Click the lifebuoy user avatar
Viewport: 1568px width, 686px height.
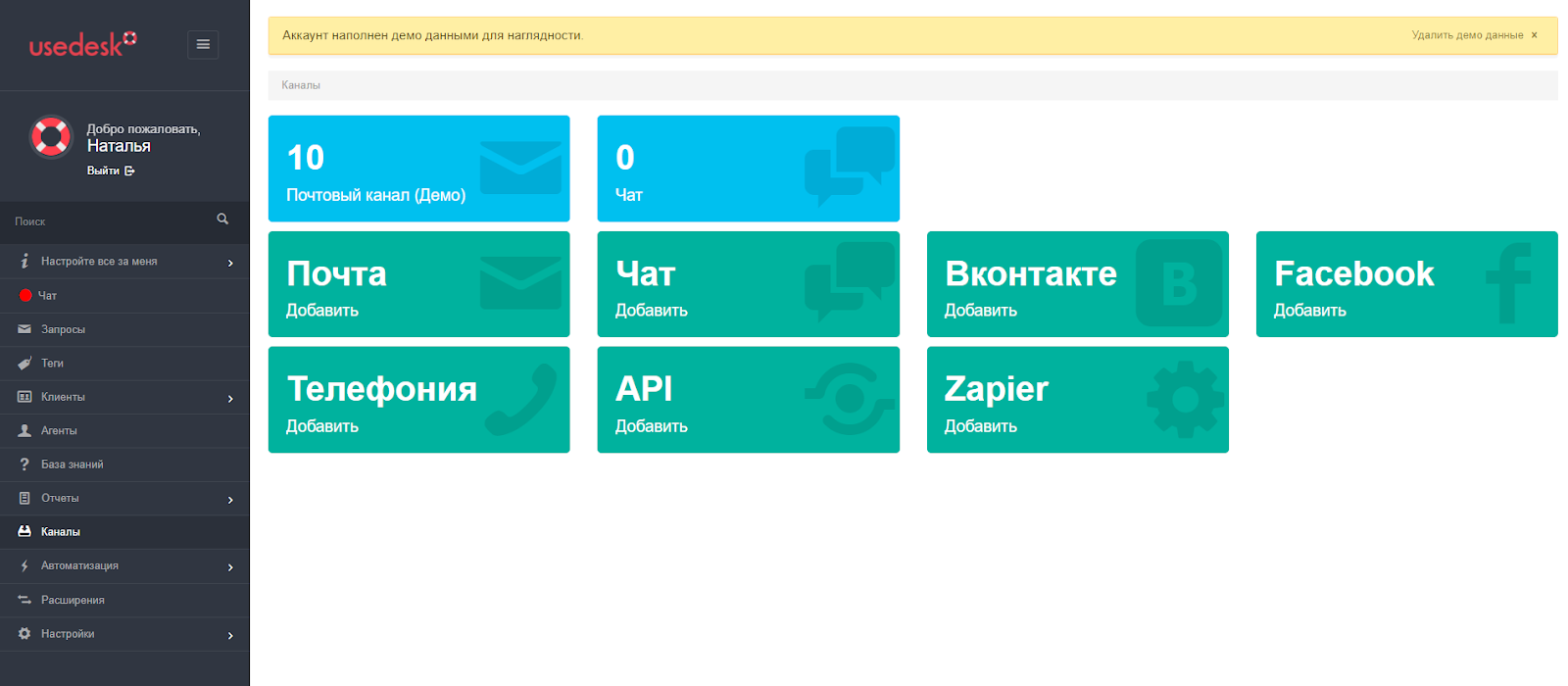click(51, 136)
